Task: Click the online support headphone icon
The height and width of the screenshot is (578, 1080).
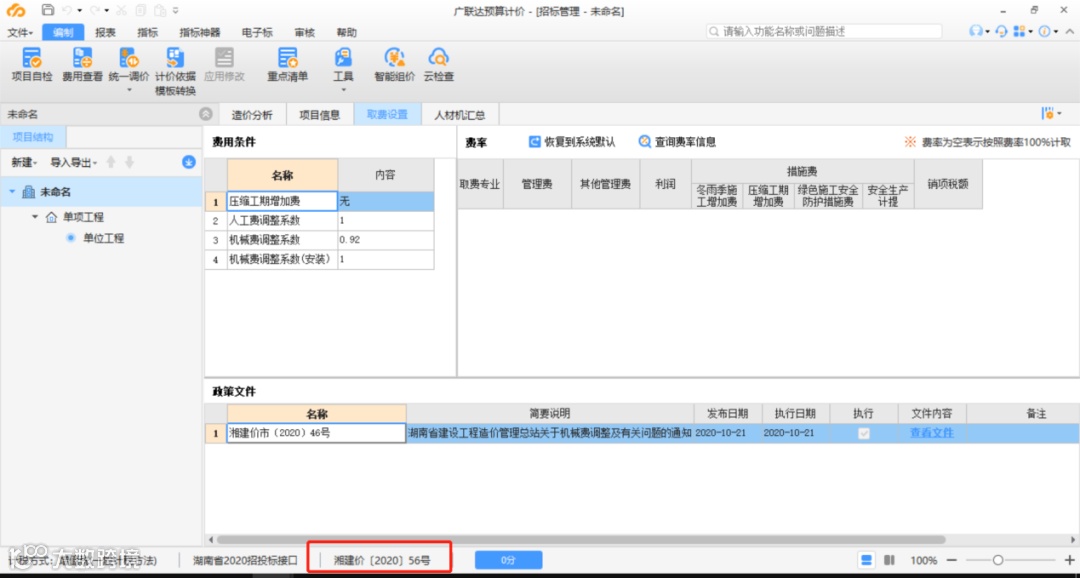Action: (1001, 32)
